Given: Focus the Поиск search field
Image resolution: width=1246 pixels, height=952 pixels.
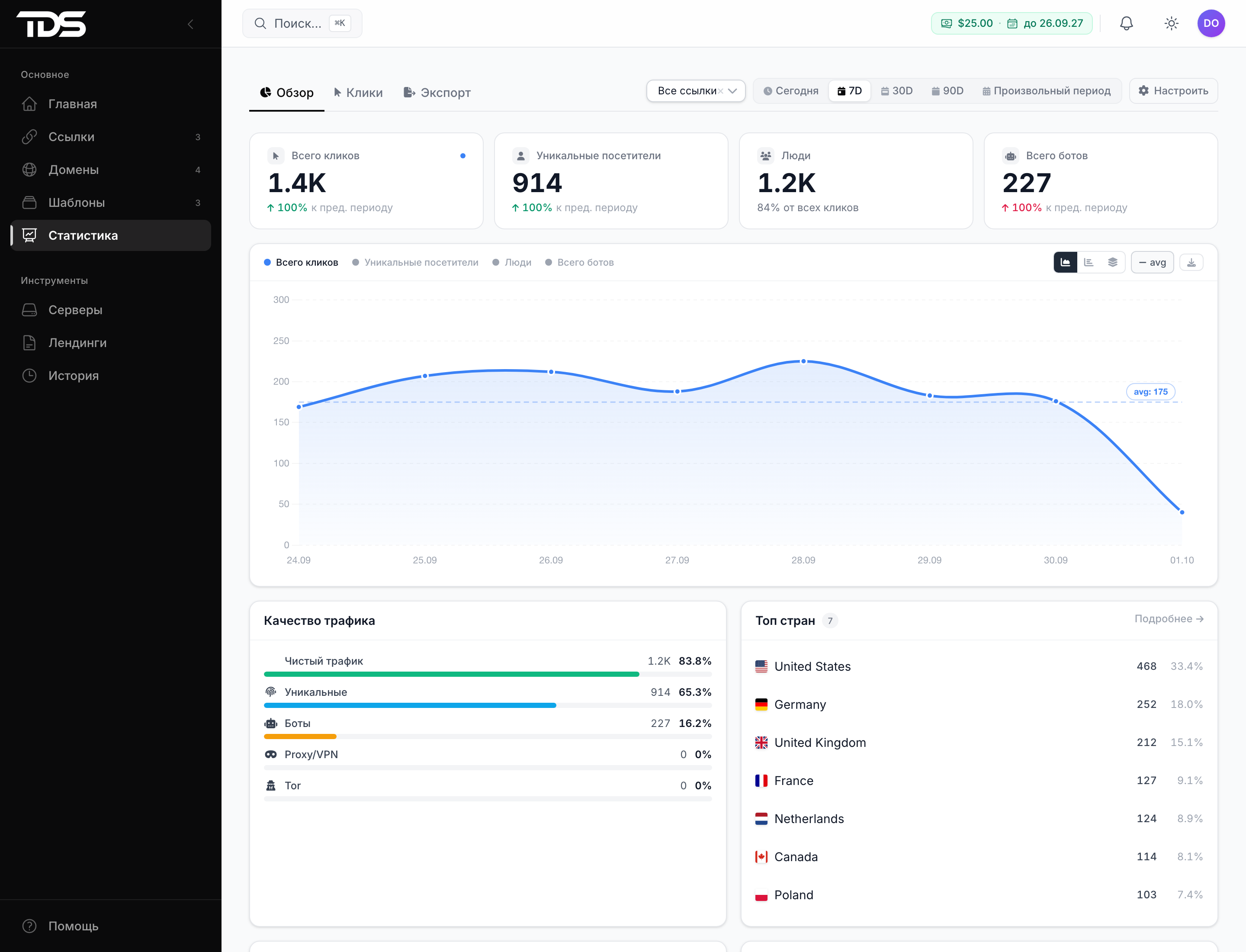Looking at the screenshot, I should pyautogui.click(x=302, y=23).
